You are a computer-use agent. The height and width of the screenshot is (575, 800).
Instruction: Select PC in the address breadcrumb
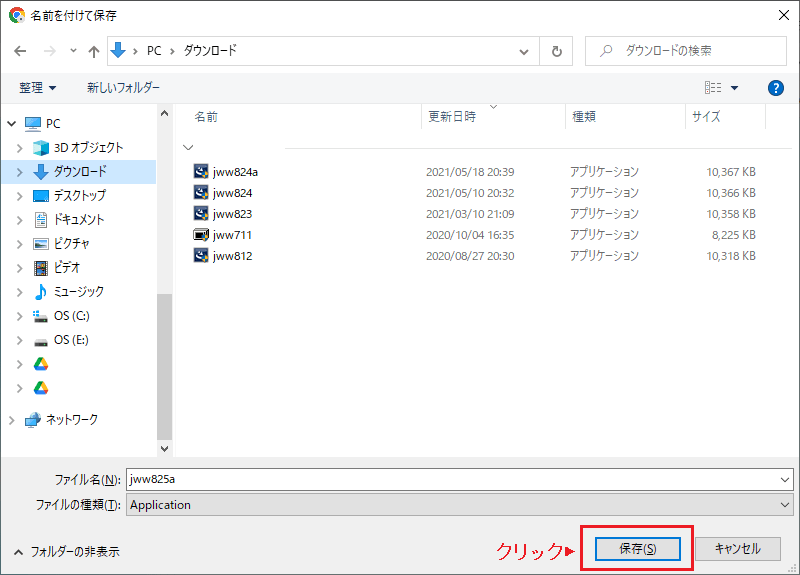pyautogui.click(x=154, y=51)
